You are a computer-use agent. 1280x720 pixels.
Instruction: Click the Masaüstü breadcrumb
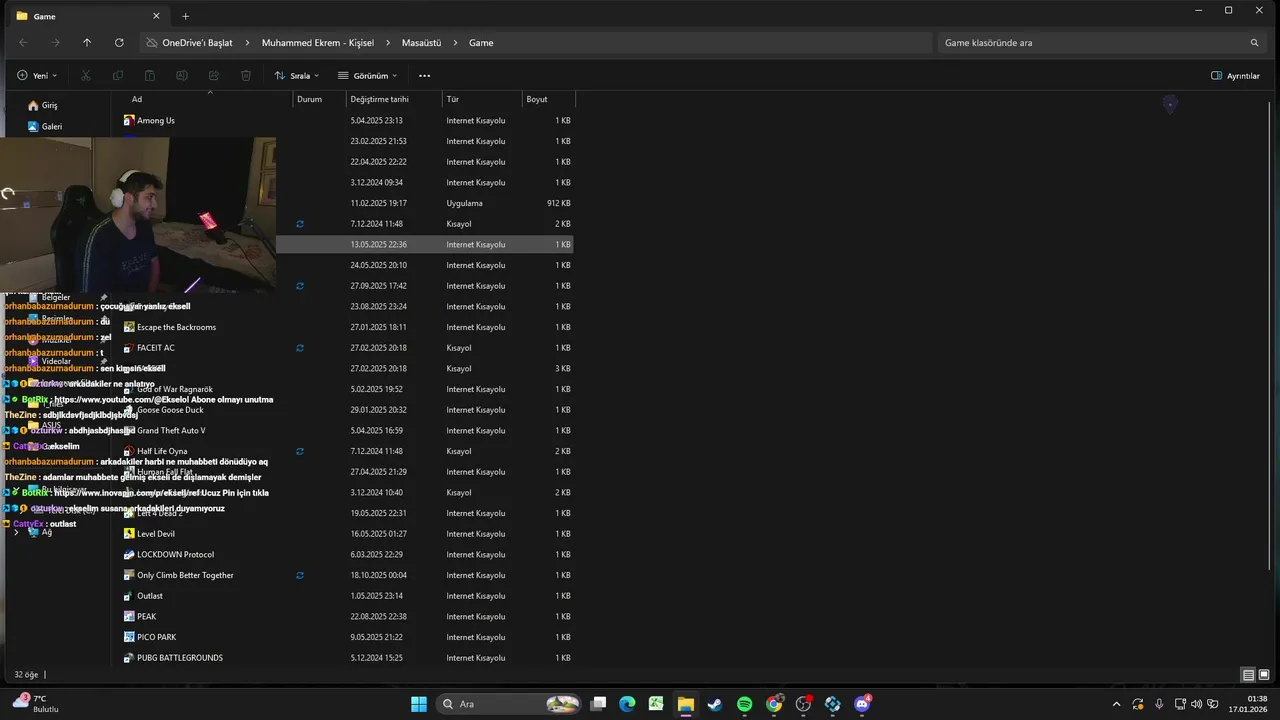pos(421,43)
